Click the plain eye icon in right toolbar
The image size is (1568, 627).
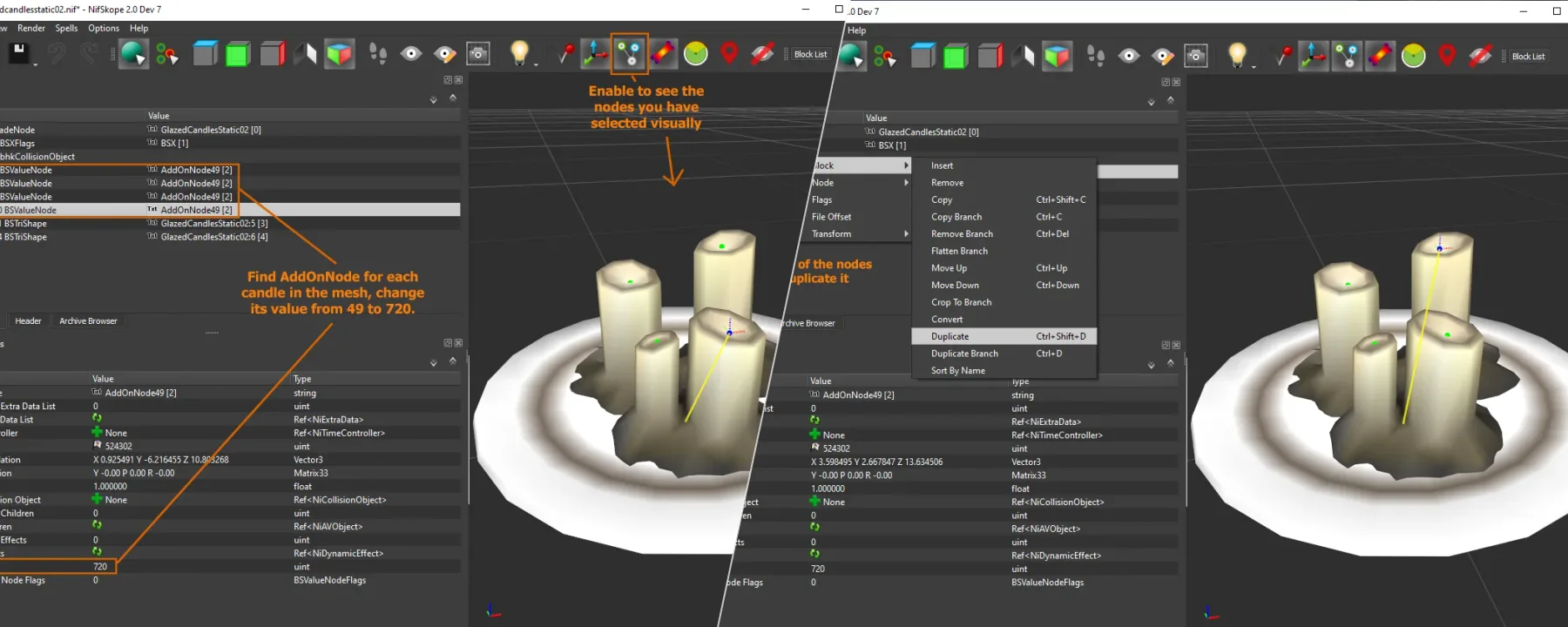tap(1129, 56)
